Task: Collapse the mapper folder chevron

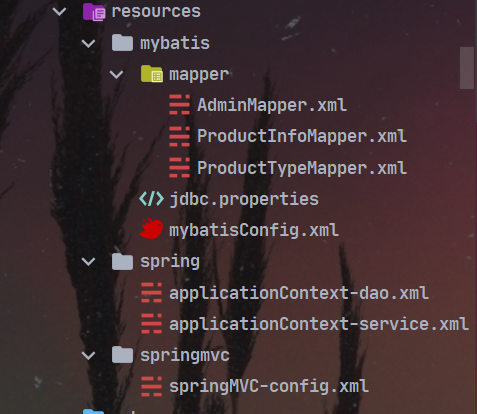Action: [x=117, y=74]
